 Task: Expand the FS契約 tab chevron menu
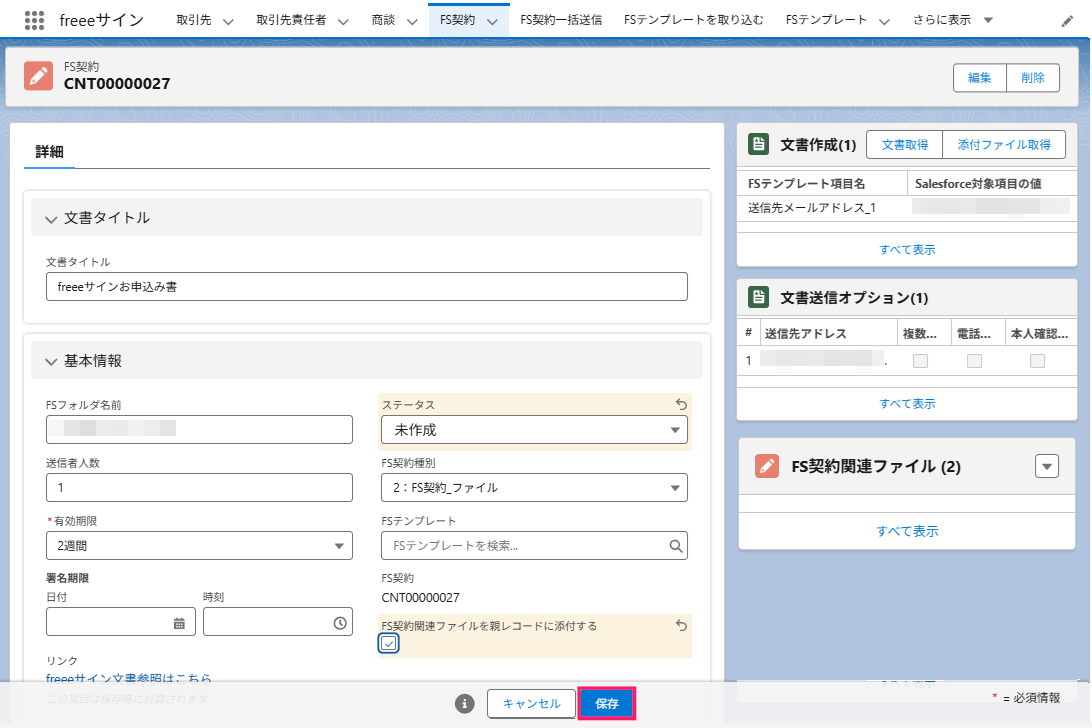tap(492, 21)
